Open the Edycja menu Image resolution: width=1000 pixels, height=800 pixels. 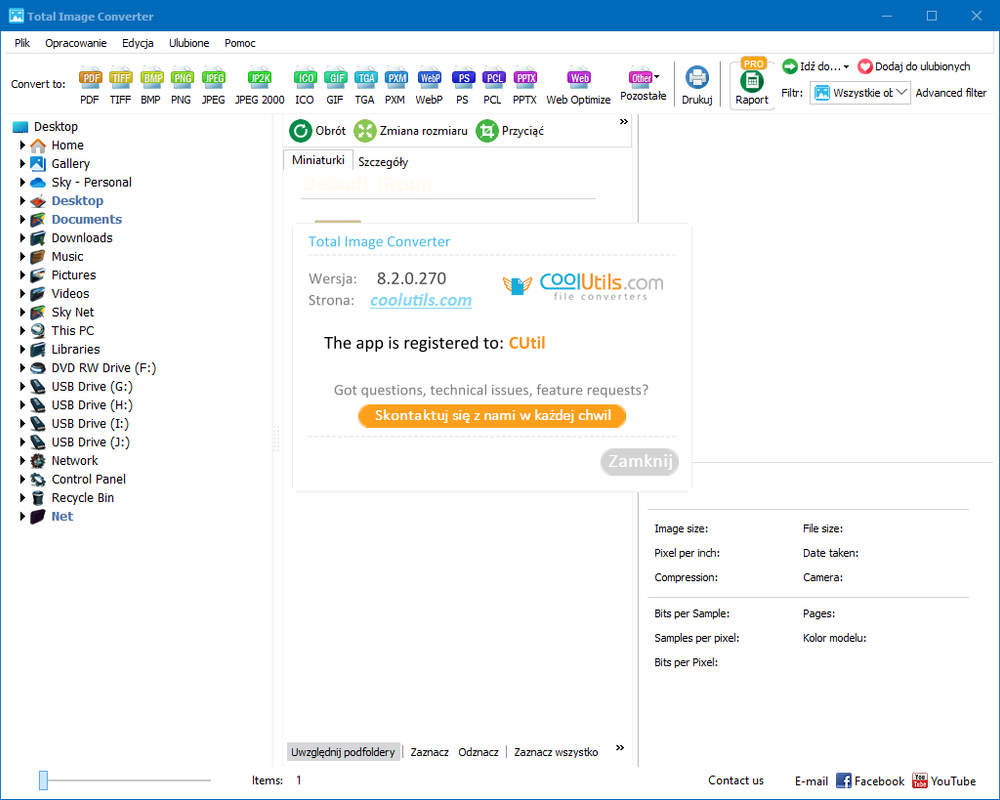click(138, 43)
